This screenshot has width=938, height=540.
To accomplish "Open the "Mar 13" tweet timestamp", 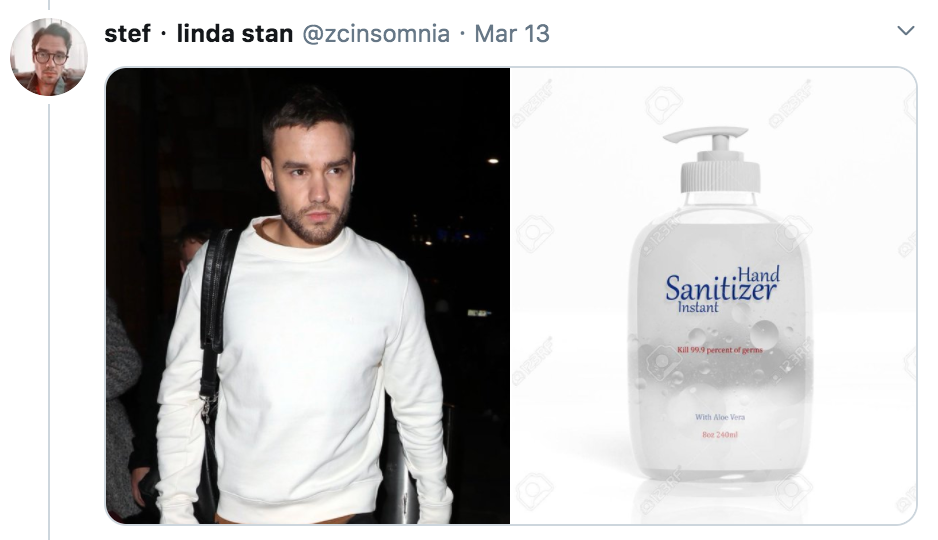I will tap(511, 33).
